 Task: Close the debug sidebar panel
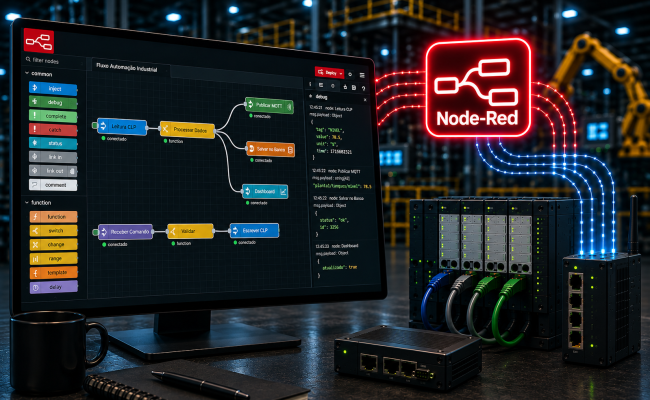[365, 99]
